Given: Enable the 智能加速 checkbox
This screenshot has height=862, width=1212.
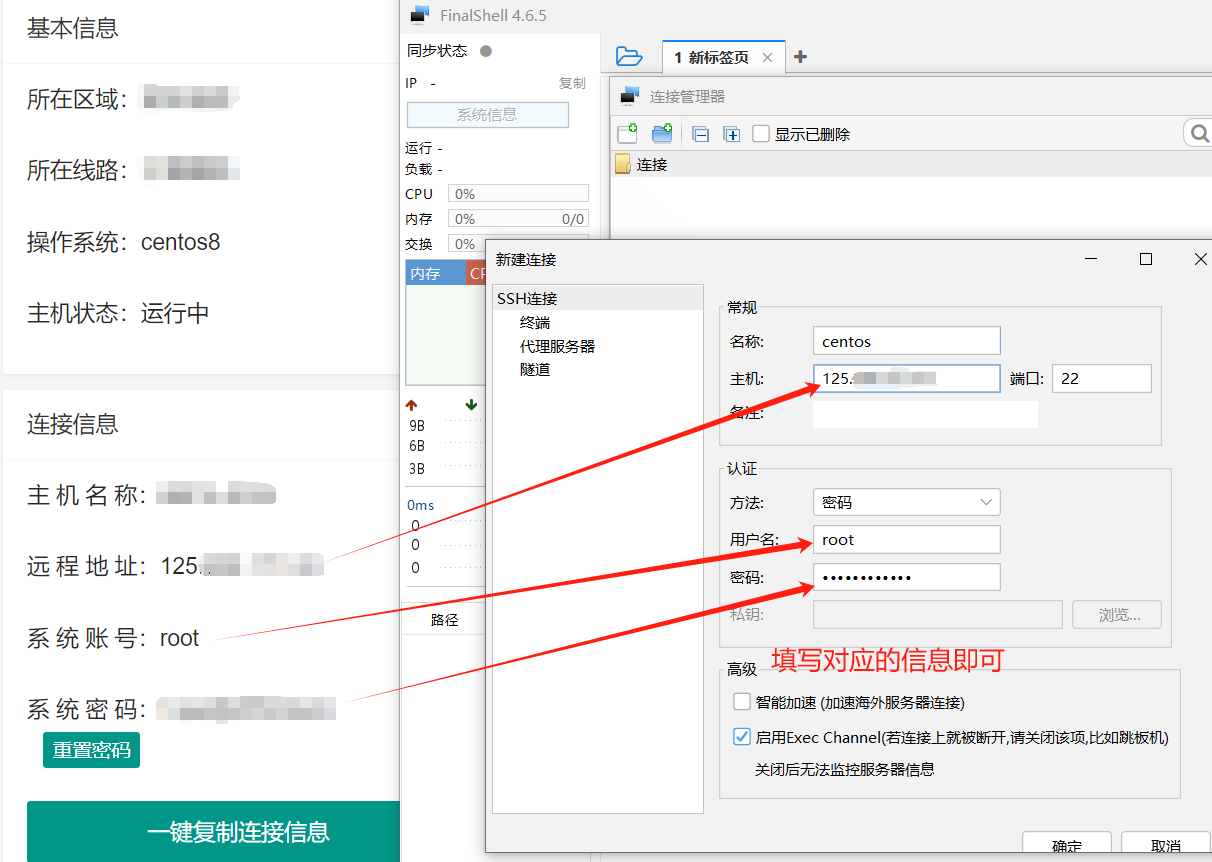Looking at the screenshot, I should [742, 702].
